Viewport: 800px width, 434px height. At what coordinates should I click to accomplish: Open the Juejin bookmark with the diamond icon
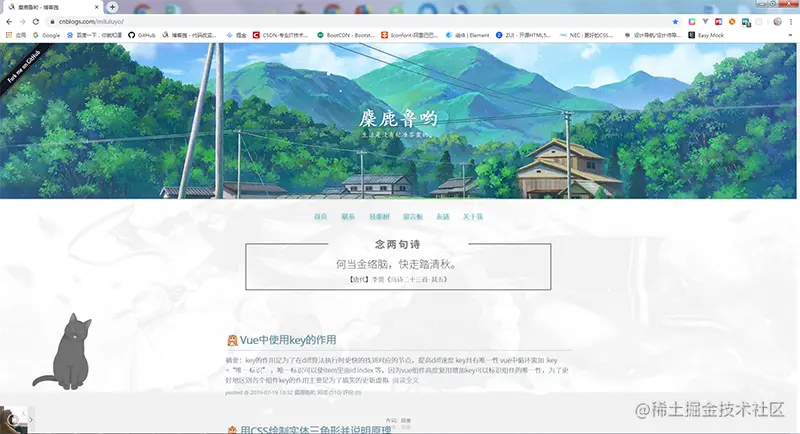[236, 35]
